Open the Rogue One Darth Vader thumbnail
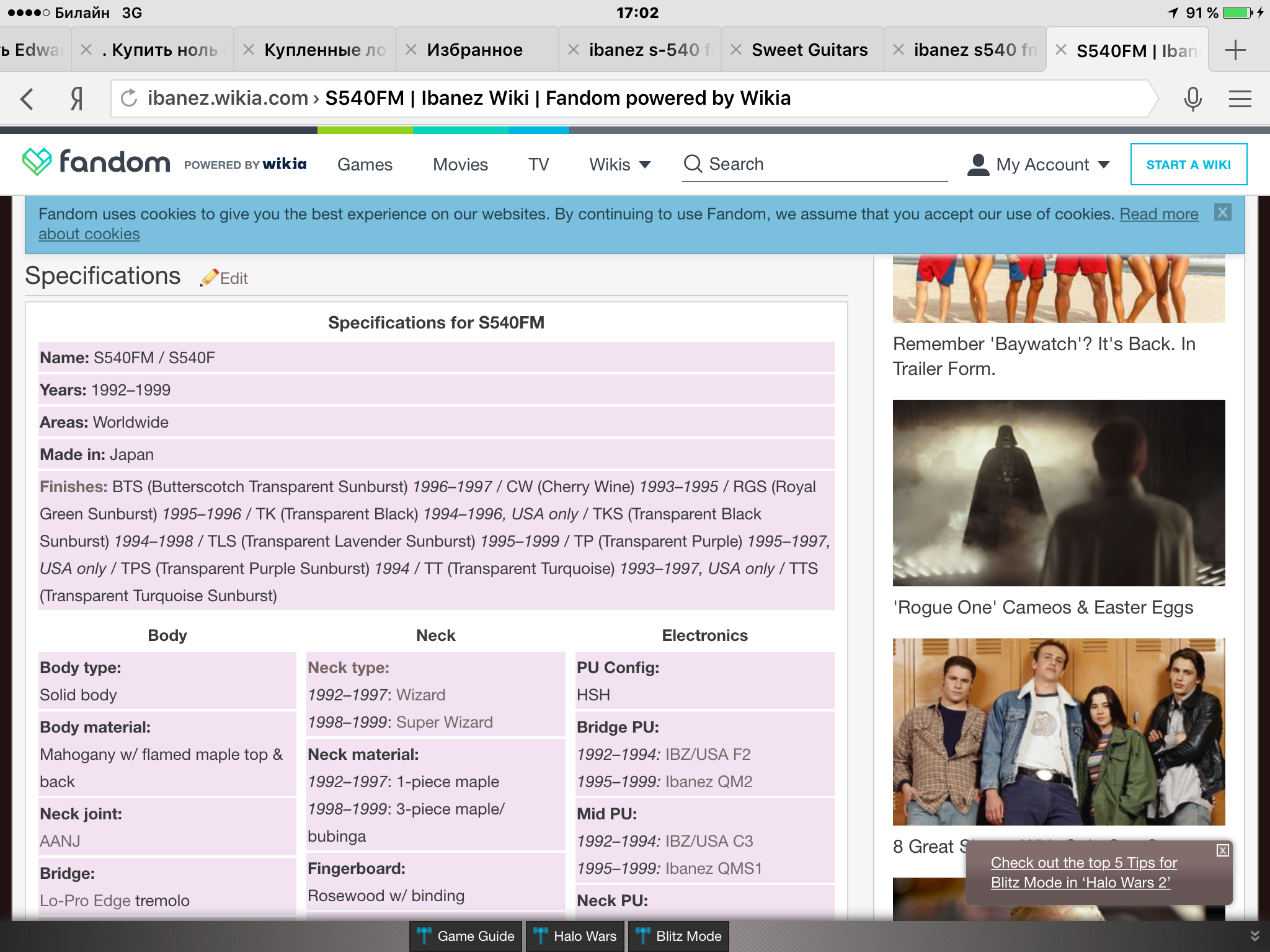Screen dimensions: 1270x952 1059,493
